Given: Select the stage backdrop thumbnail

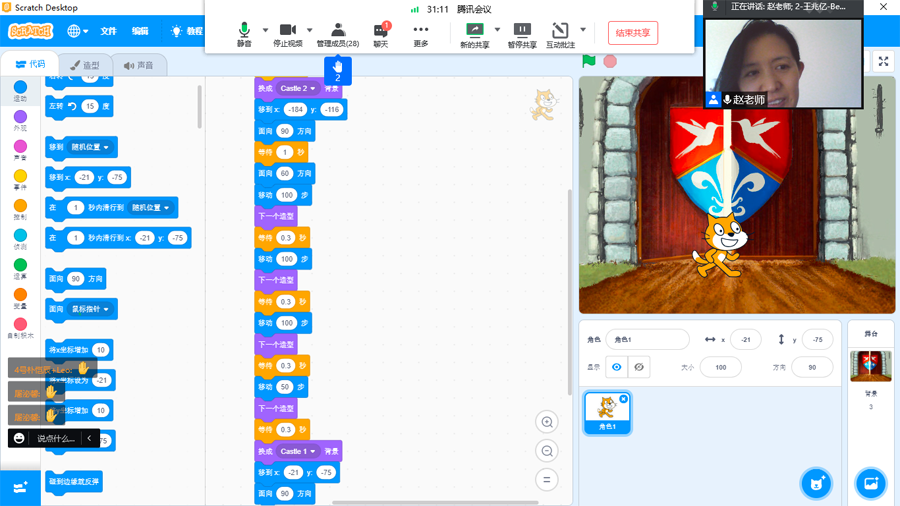Looking at the screenshot, I should click(871, 365).
